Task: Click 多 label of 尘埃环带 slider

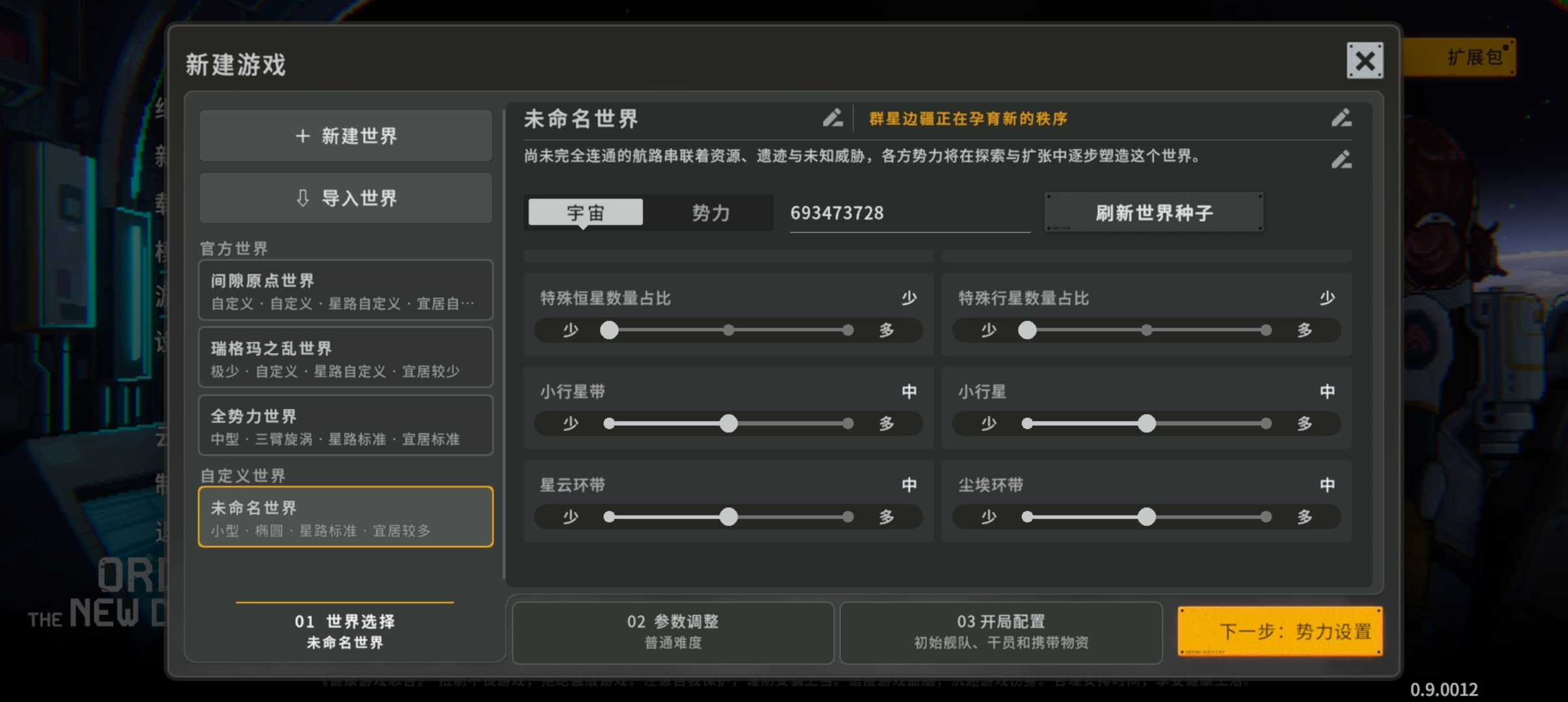Action: (x=1305, y=517)
